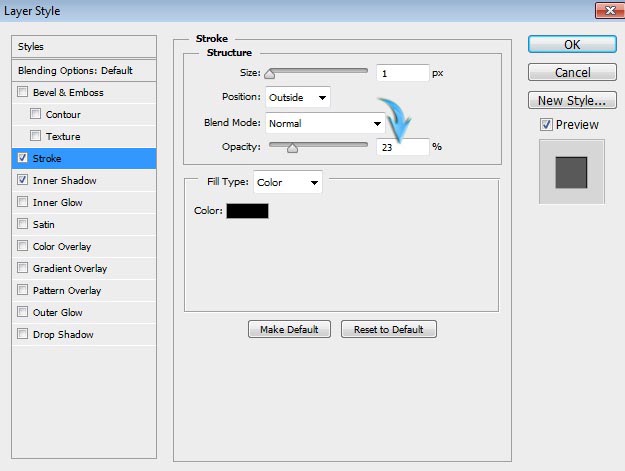The image size is (625, 471).
Task: Enable the Inner Glow checkbox
Action: tap(23, 202)
